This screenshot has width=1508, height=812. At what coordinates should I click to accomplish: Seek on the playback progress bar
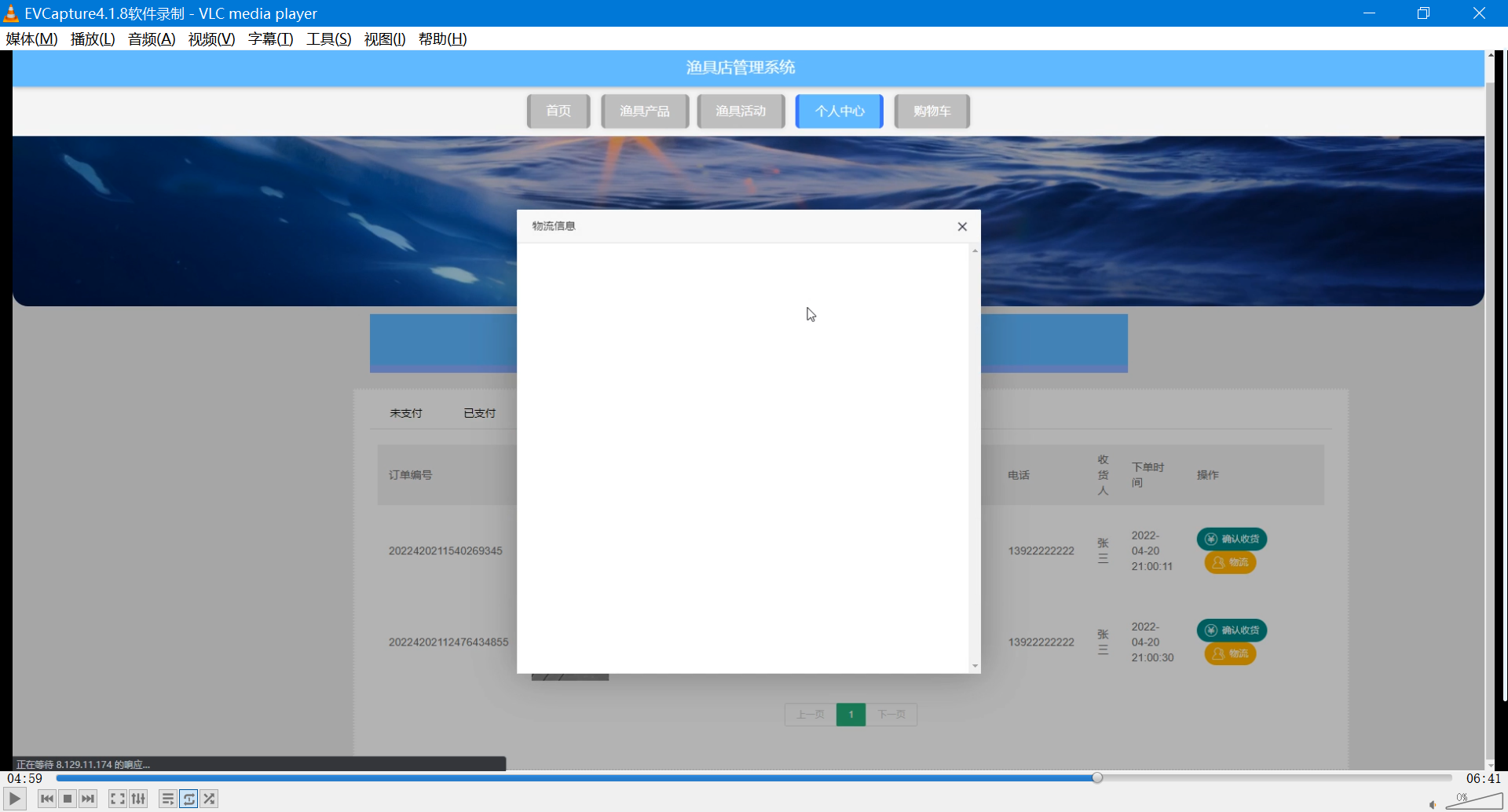(754, 777)
